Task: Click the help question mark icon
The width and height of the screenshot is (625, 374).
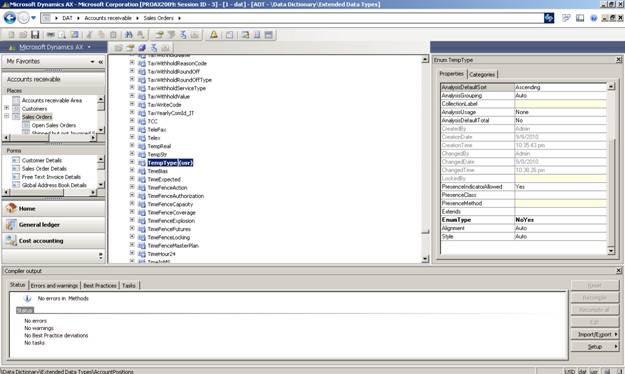Action: coord(594,18)
